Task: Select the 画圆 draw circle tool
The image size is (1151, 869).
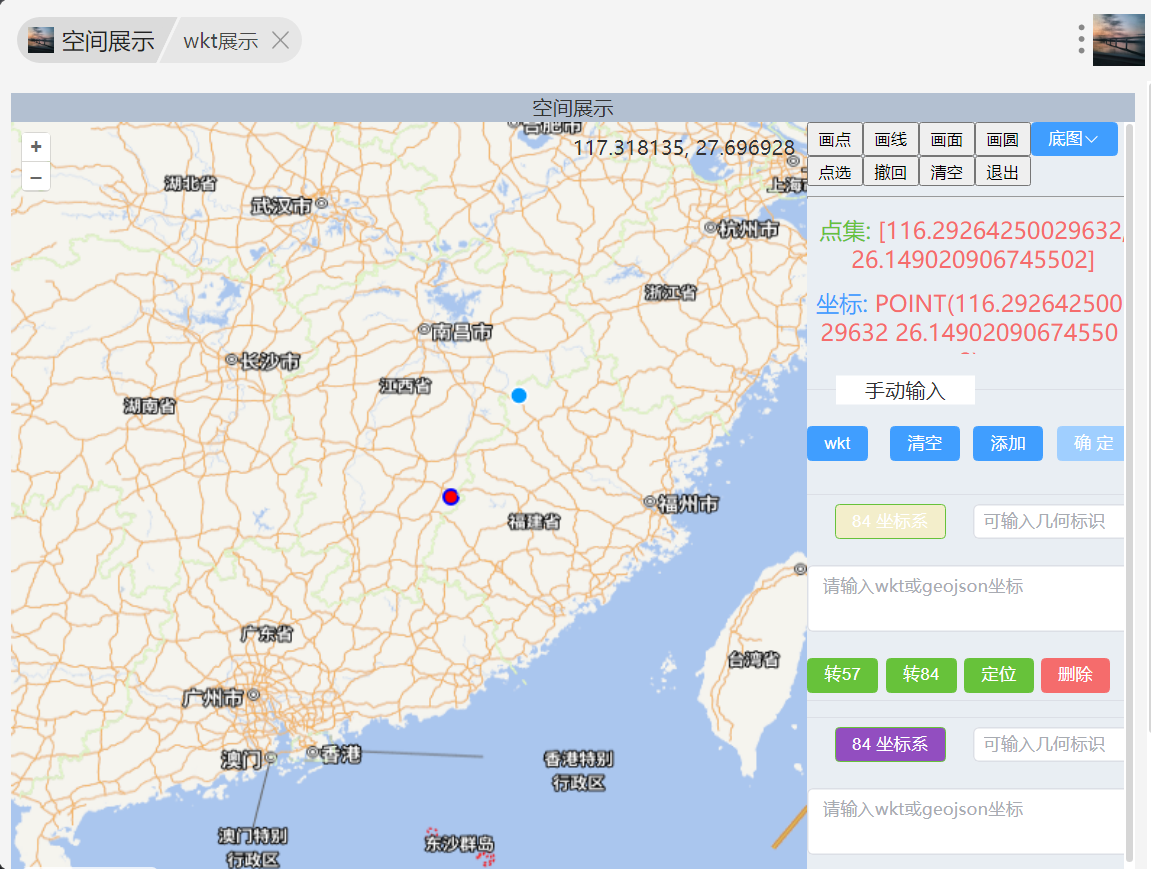Action: 1002,140
